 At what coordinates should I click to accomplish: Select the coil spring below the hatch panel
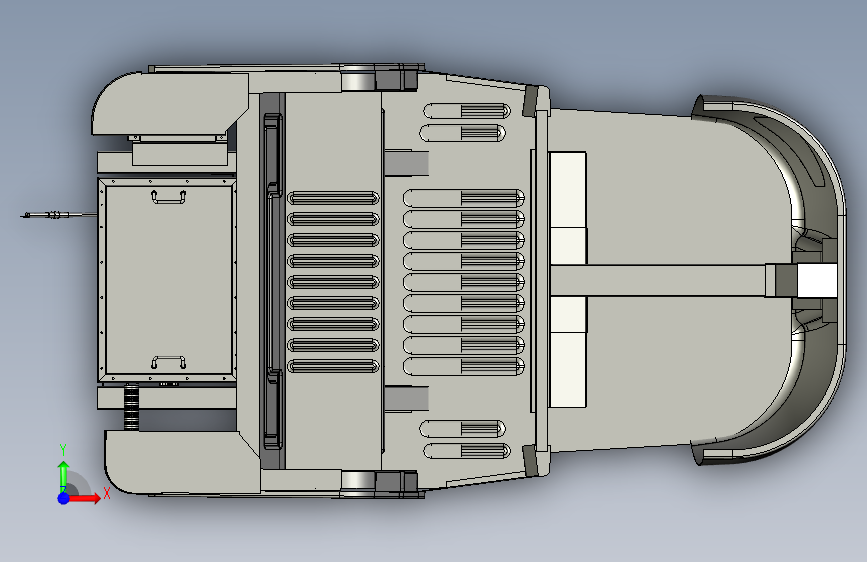click(x=131, y=407)
